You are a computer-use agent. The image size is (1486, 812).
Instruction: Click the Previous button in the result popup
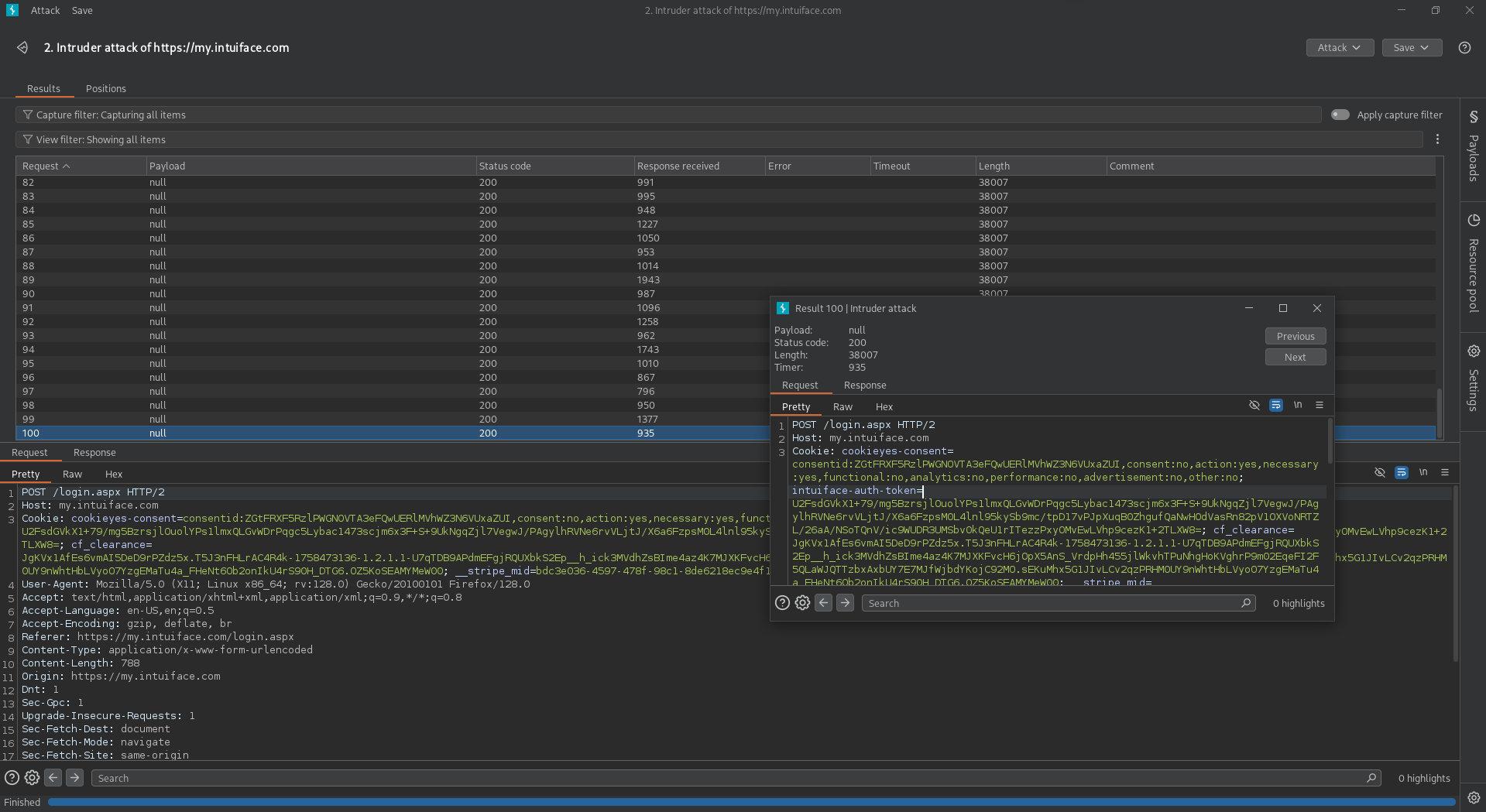(1295, 336)
